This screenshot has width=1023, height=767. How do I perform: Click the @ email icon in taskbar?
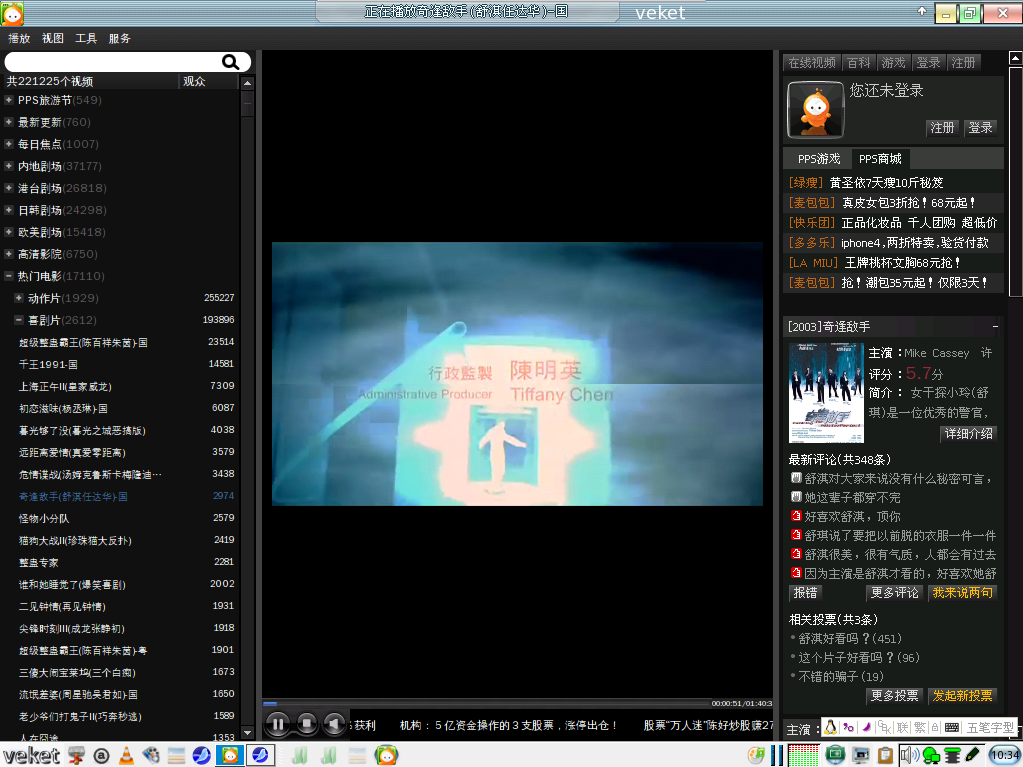(101, 756)
